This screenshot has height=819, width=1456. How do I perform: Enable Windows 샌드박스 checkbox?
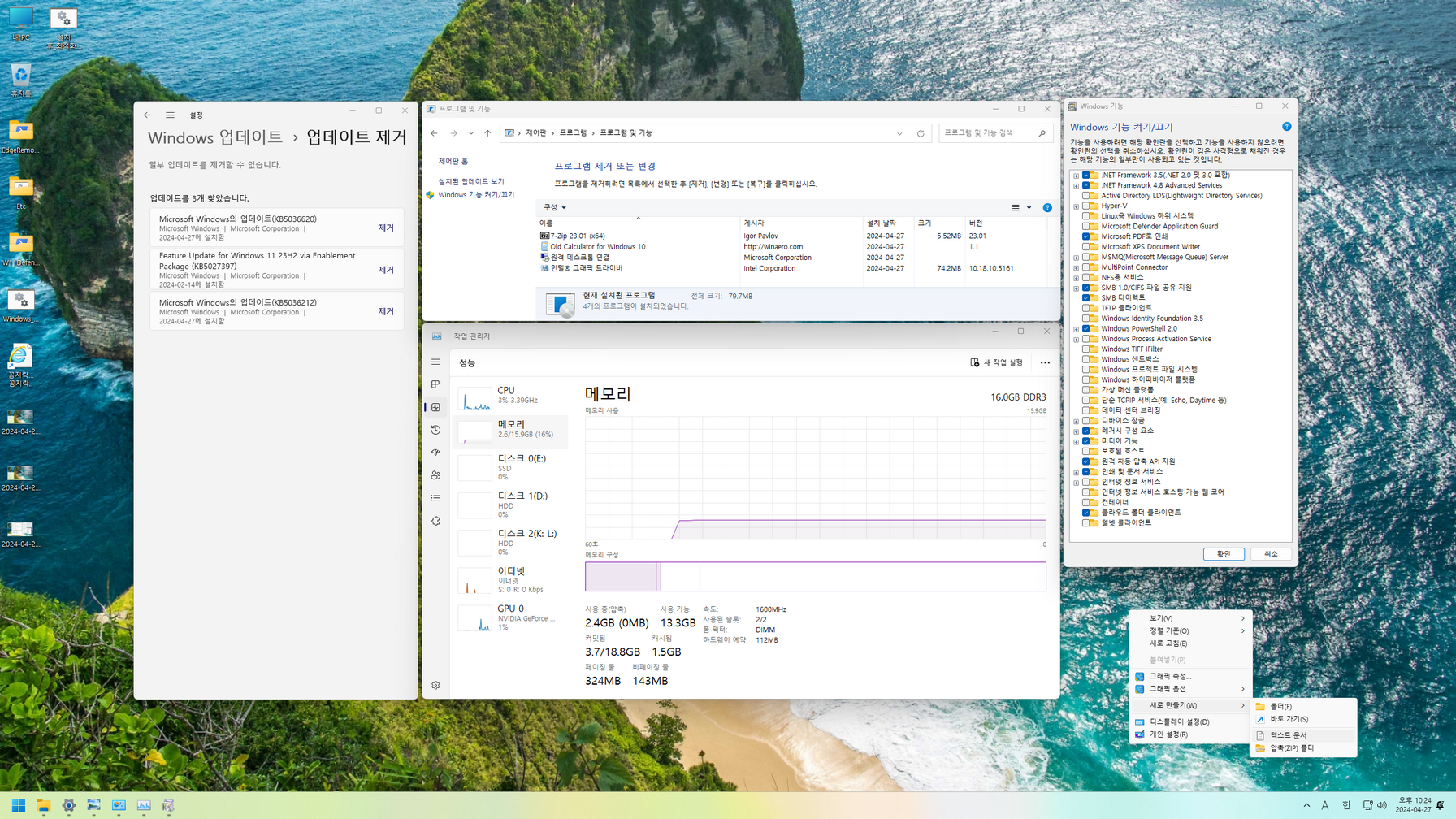click(1086, 359)
